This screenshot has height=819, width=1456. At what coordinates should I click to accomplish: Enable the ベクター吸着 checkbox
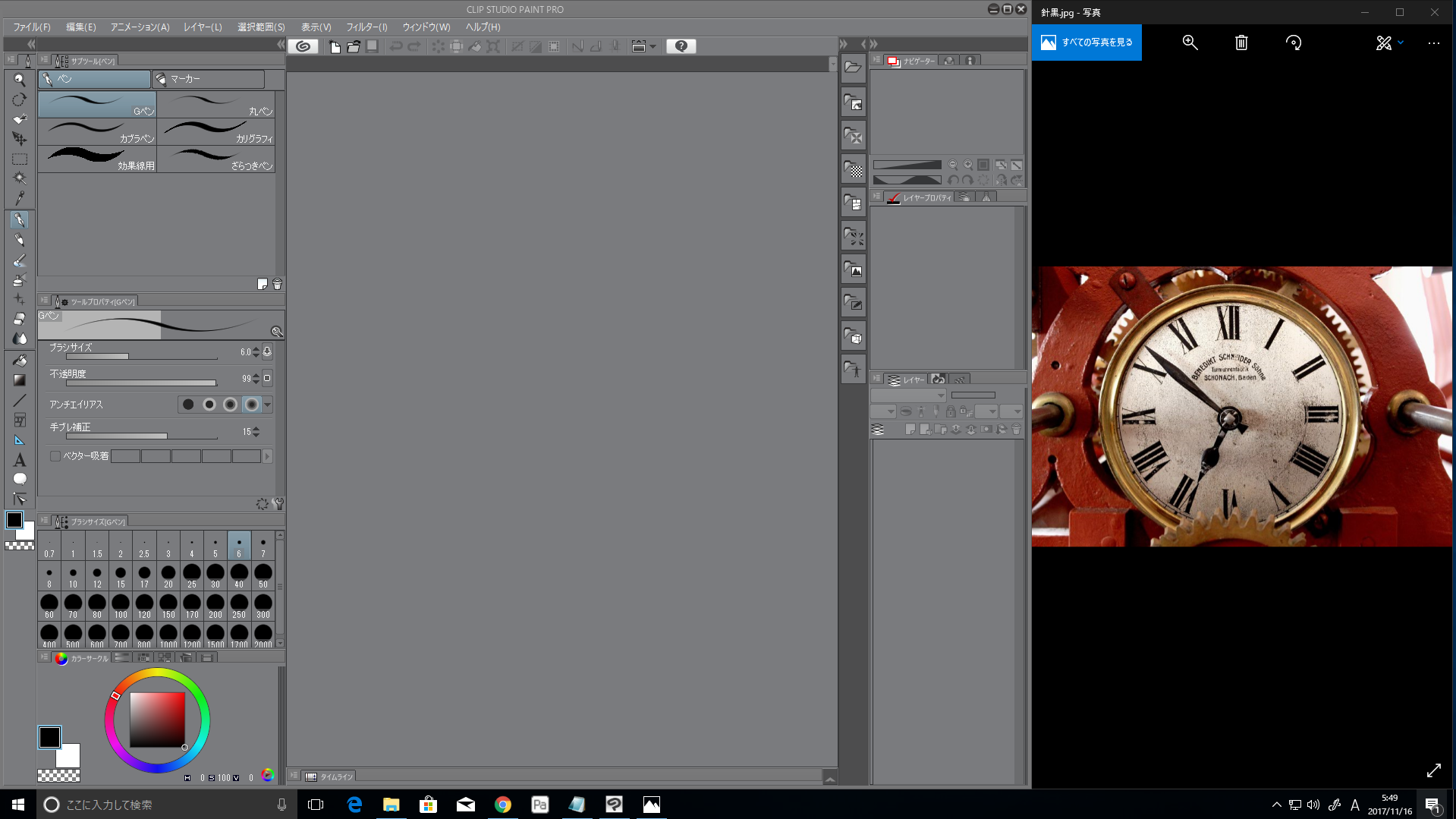55,456
